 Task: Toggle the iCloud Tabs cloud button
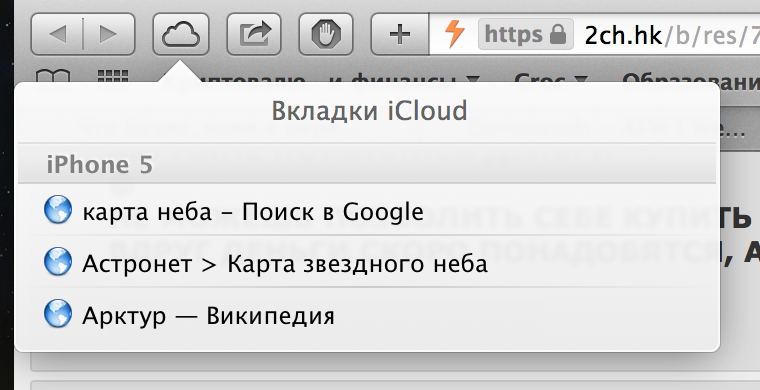181,34
